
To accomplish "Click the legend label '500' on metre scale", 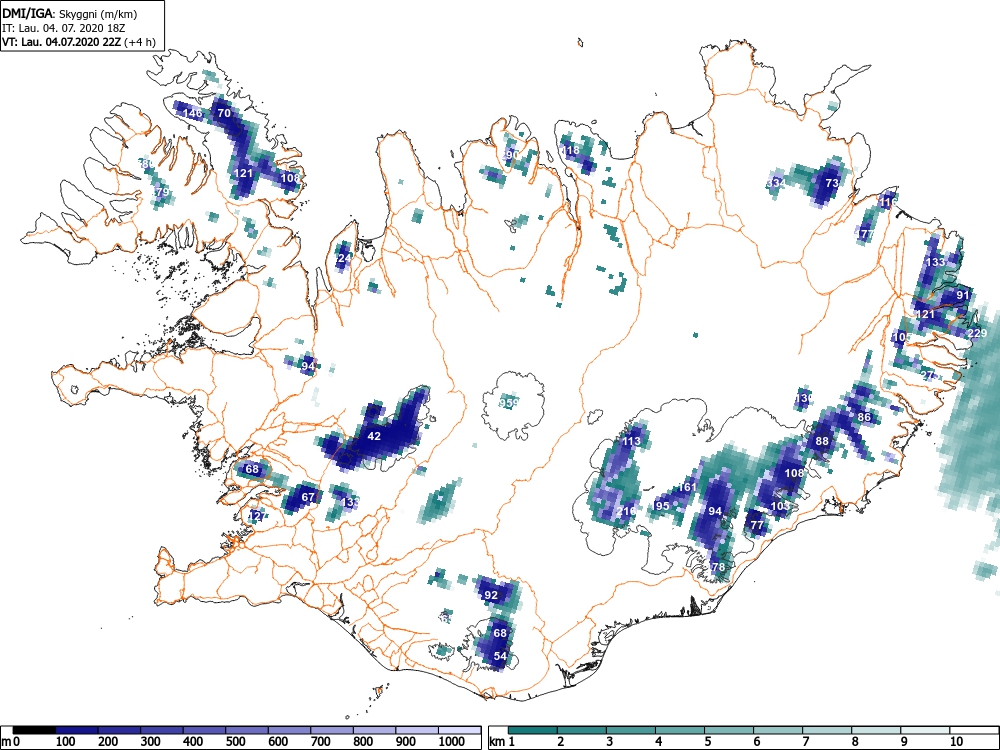I will (x=235, y=742).
